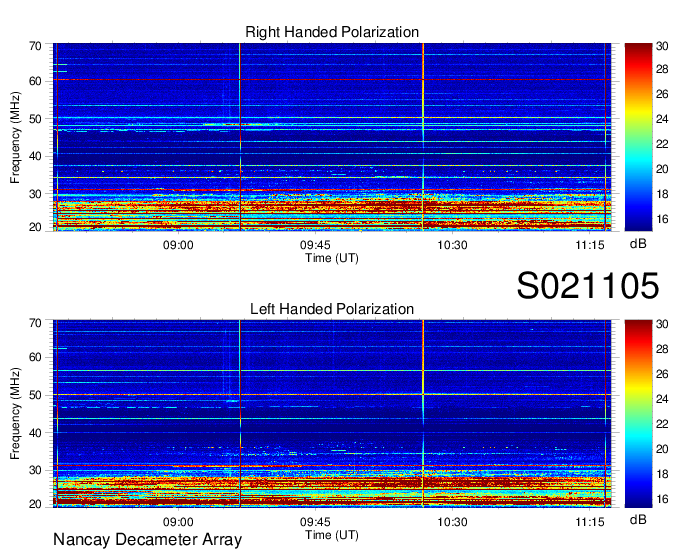
Task: Click '24' on top color bar scale
Action: tap(662, 119)
